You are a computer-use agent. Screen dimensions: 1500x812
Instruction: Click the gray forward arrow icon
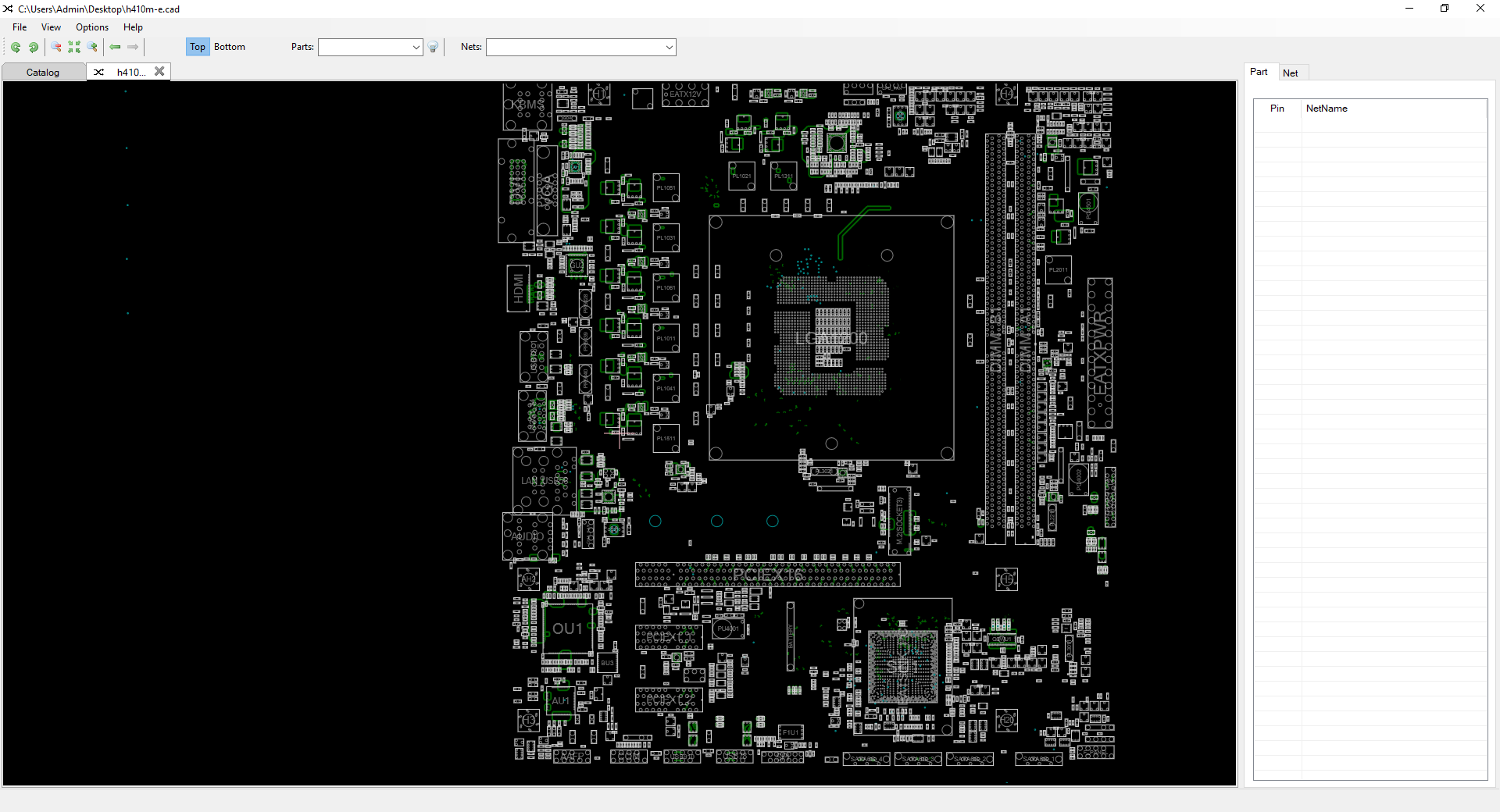click(x=133, y=48)
